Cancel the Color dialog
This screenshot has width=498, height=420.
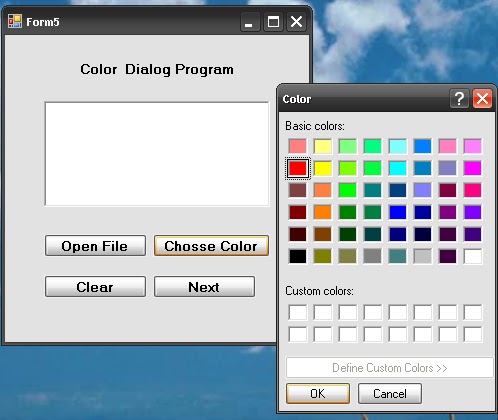tap(390, 394)
